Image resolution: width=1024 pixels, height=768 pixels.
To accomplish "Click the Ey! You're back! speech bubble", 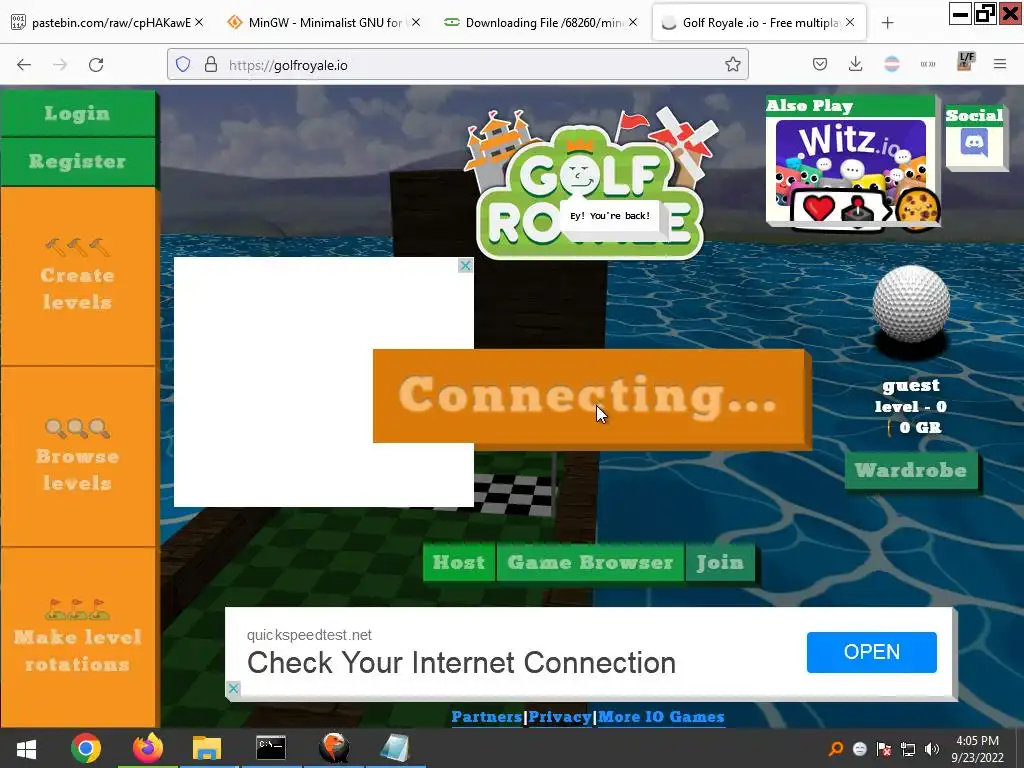I will [611, 216].
